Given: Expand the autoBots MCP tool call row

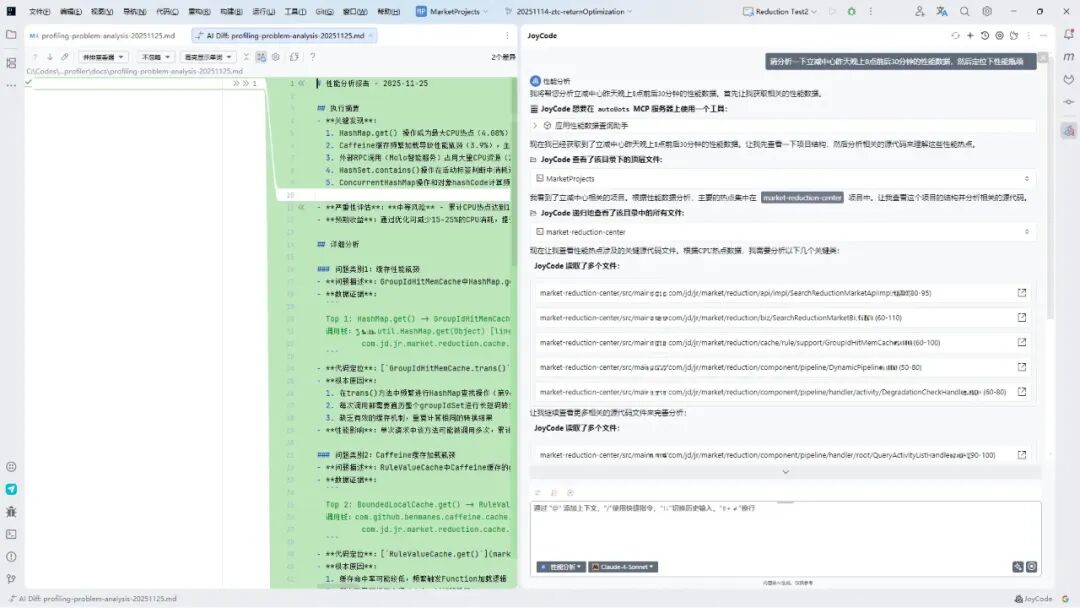Looking at the screenshot, I should 782,125.
